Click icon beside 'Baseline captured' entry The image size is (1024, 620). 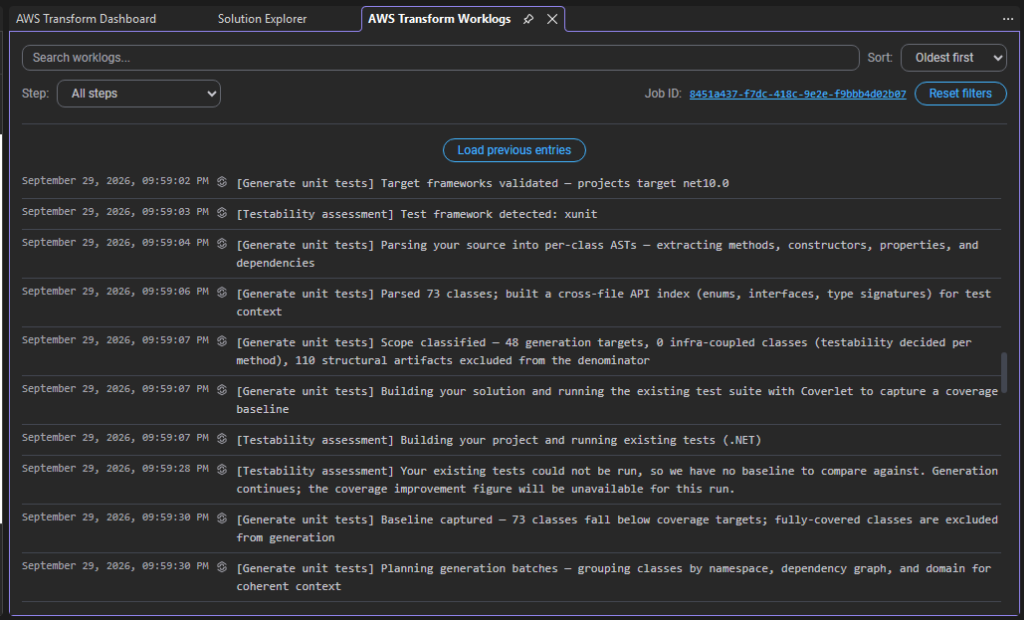[x=222, y=518]
